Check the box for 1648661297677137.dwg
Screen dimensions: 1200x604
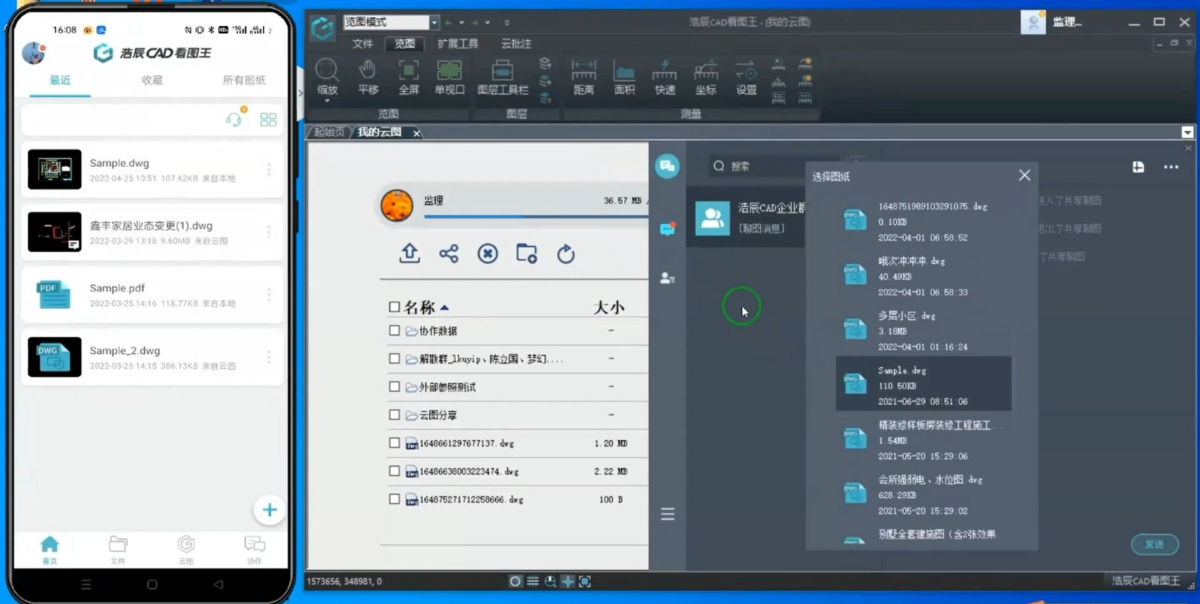[x=394, y=443]
